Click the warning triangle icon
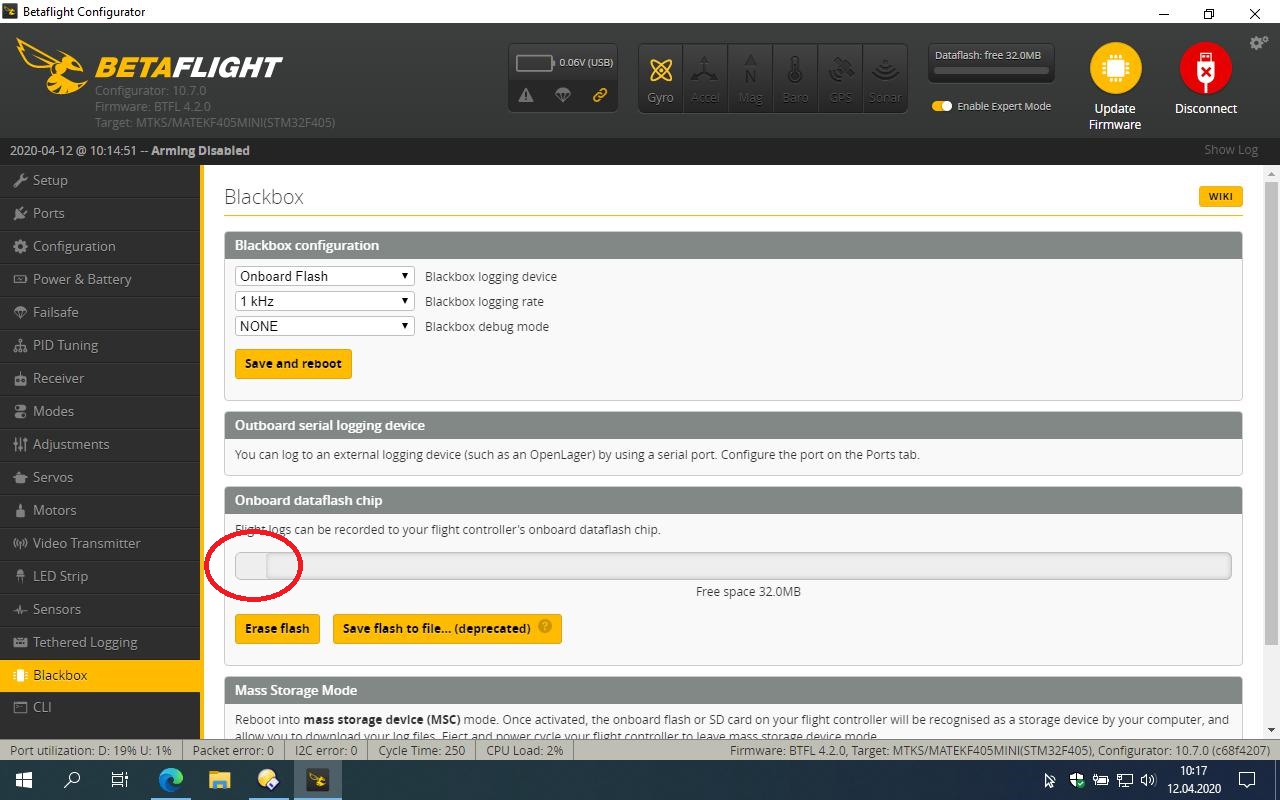This screenshot has height=800, width=1280. [527, 95]
